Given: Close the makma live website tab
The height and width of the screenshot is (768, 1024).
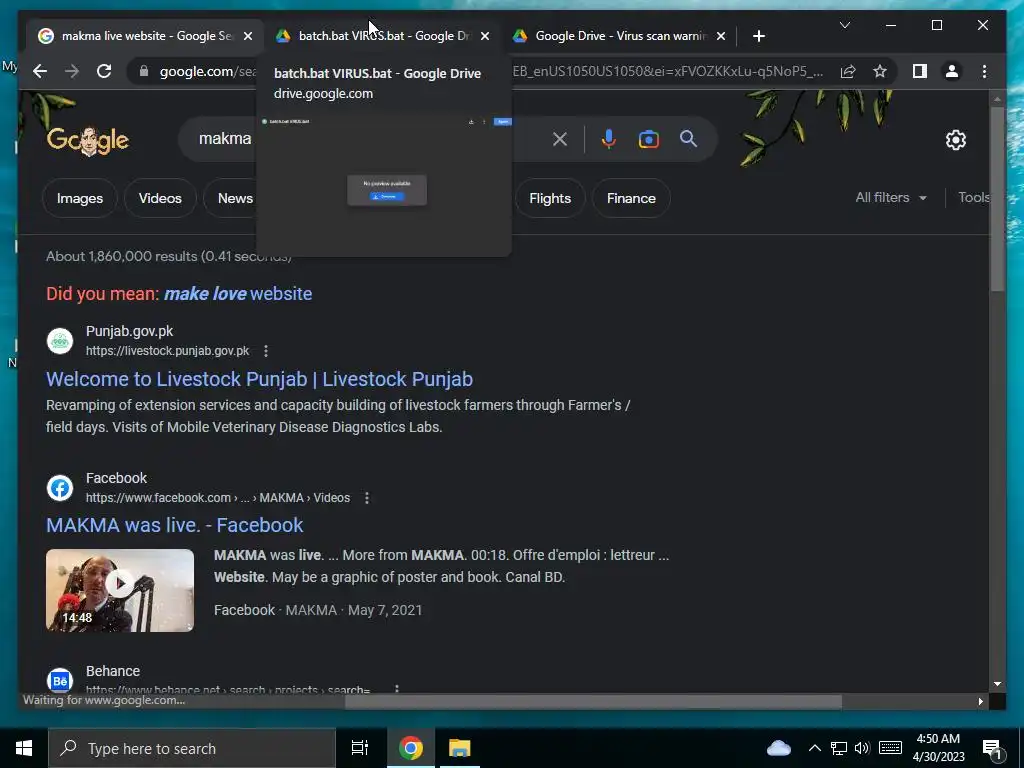Looking at the screenshot, I should pyautogui.click(x=248, y=37).
